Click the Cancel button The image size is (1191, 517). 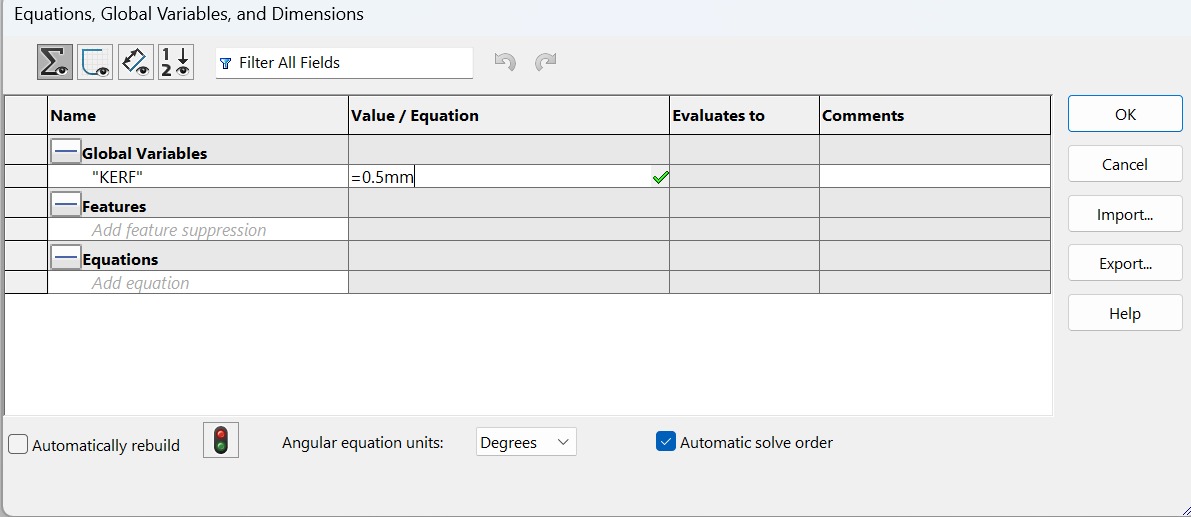[x=1125, y=164]
